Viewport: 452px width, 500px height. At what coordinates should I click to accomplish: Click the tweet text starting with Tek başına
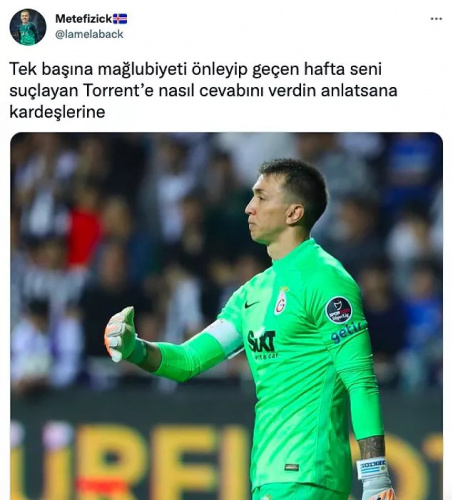[x=203, y=90]
